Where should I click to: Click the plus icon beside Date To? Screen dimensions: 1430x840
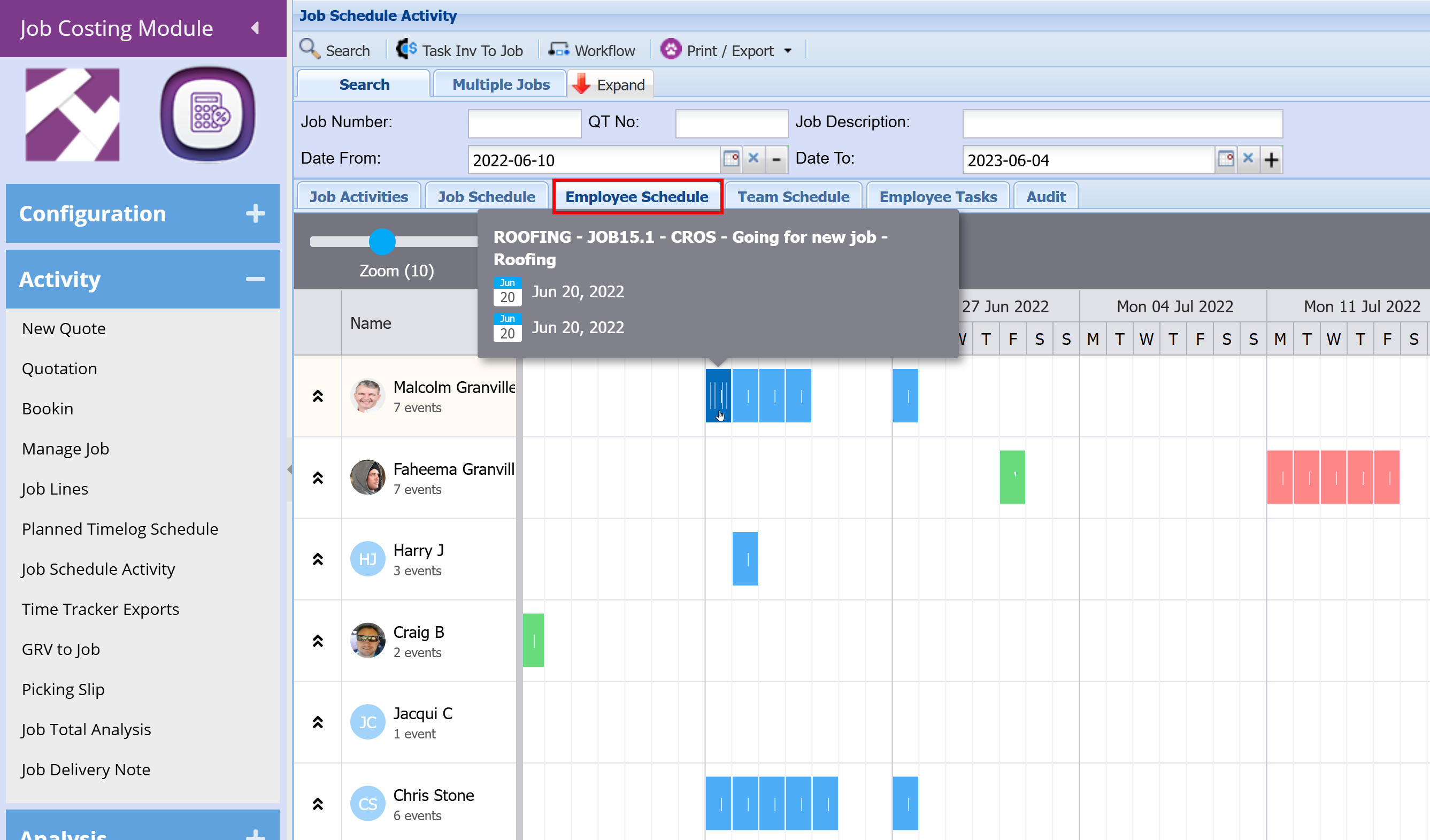point(1271,159)
